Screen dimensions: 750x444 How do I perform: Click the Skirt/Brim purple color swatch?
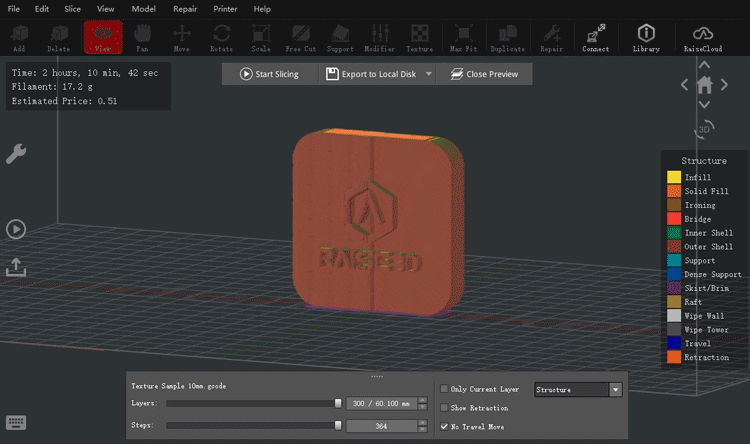click(674, 288)
